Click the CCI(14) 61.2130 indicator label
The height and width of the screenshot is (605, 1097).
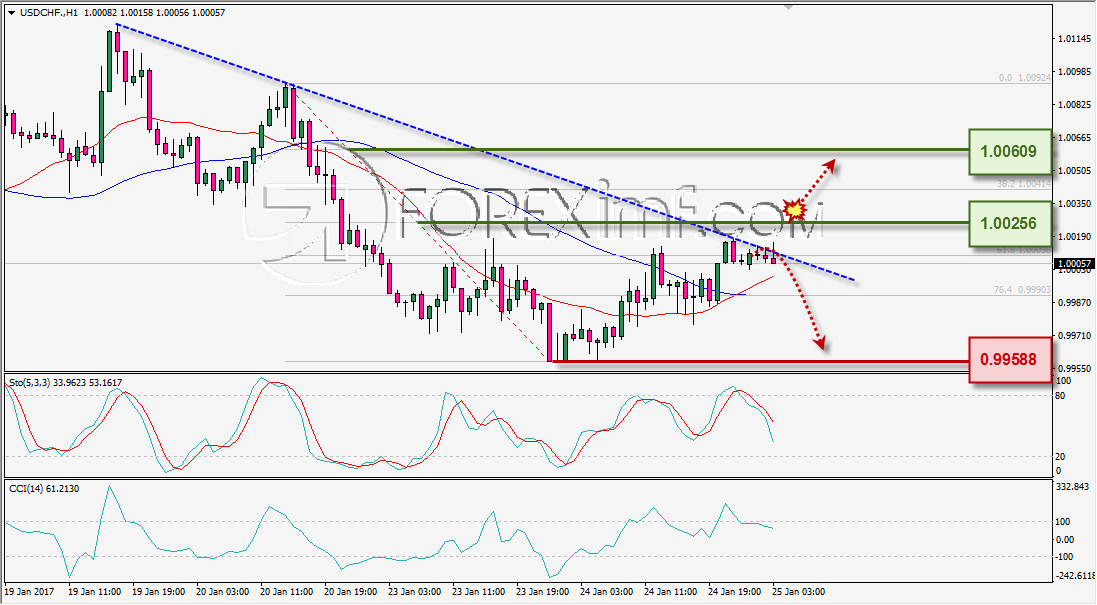[44, 488]
